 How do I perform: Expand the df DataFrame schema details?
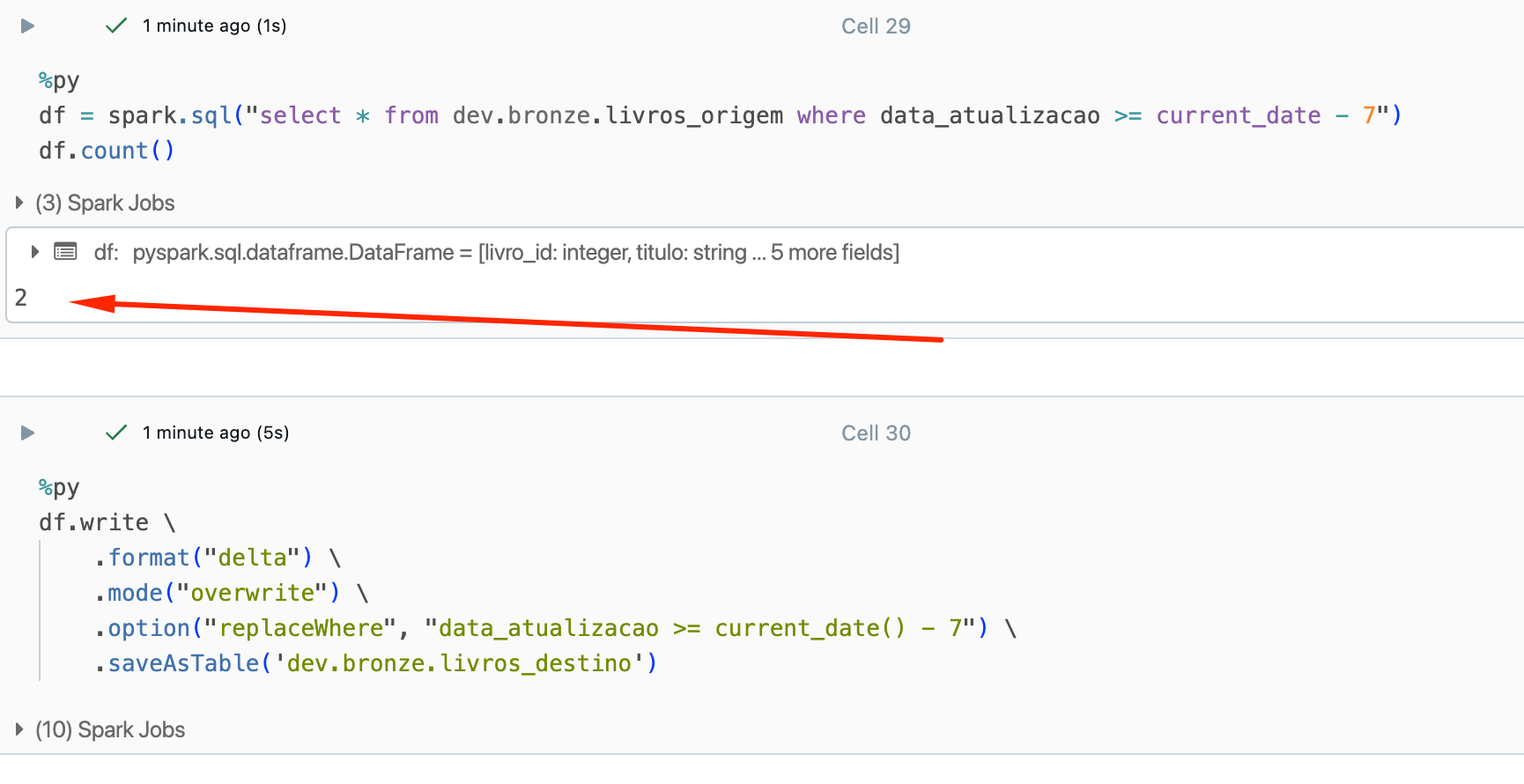pyautogui.click(x=34, y=252)
